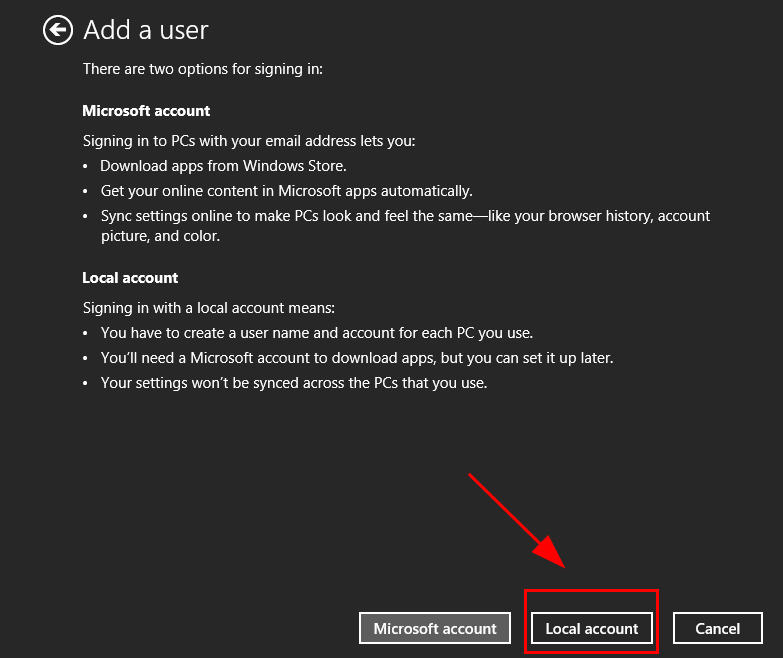Cancel adding a user

(x=718, y=628)
